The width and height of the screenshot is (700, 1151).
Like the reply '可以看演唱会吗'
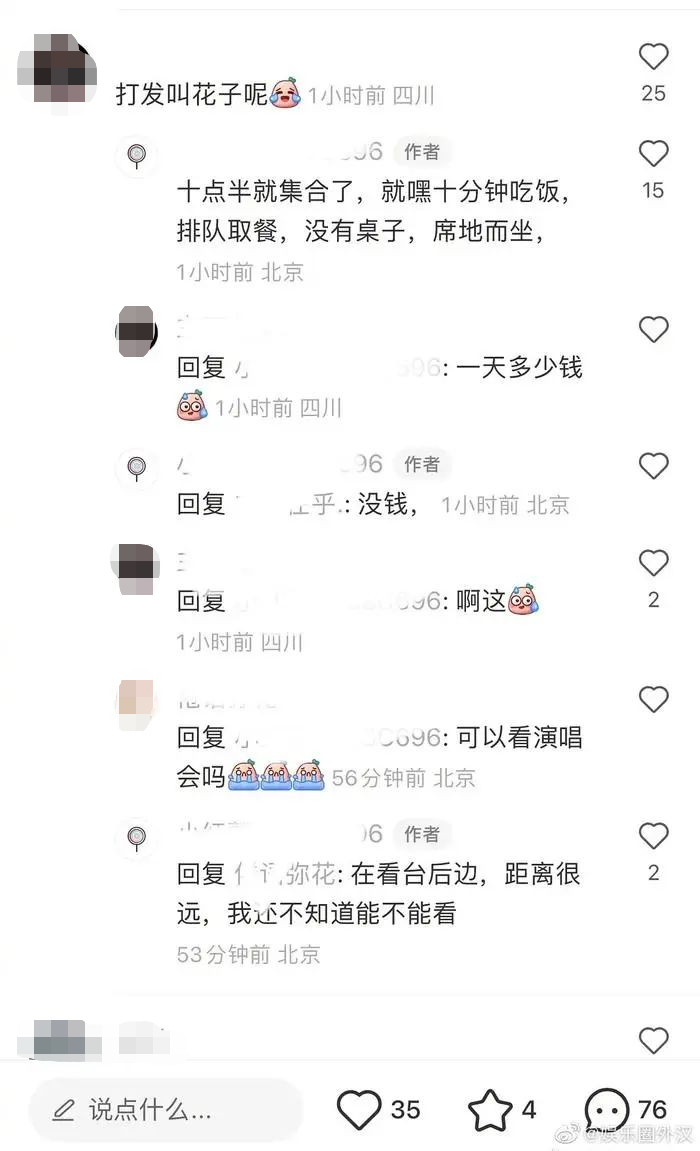(653, 700)
